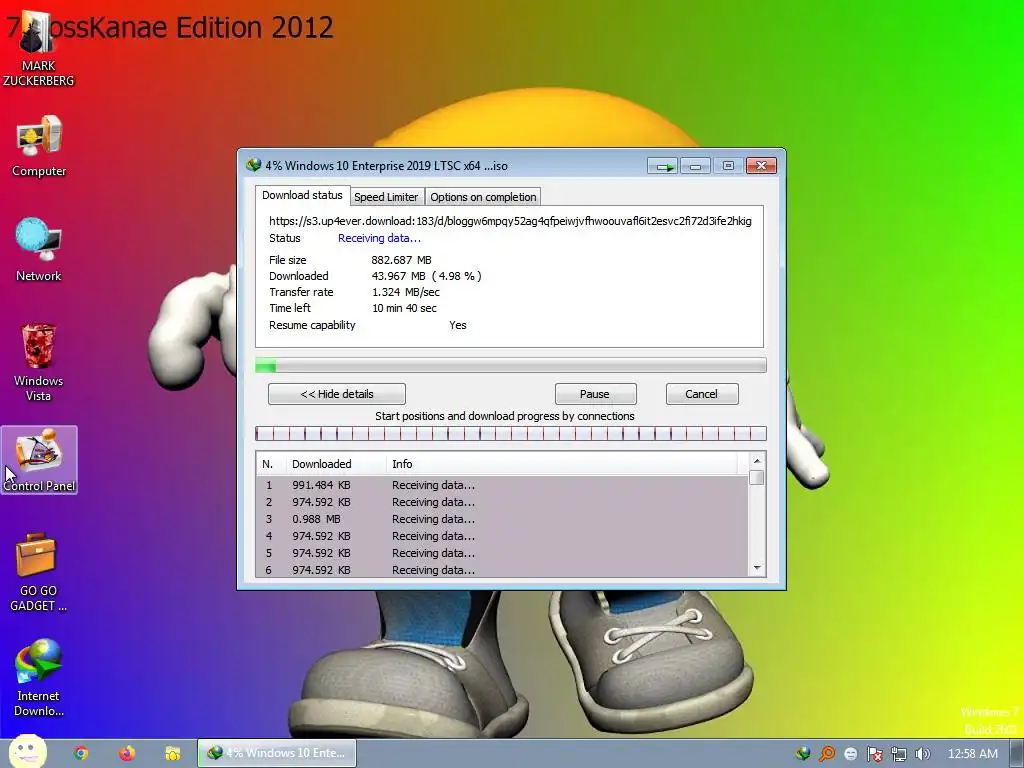Click the connections progress segment bar
This screenshot has width=1024, height=768.
click(x=511, y=434)
